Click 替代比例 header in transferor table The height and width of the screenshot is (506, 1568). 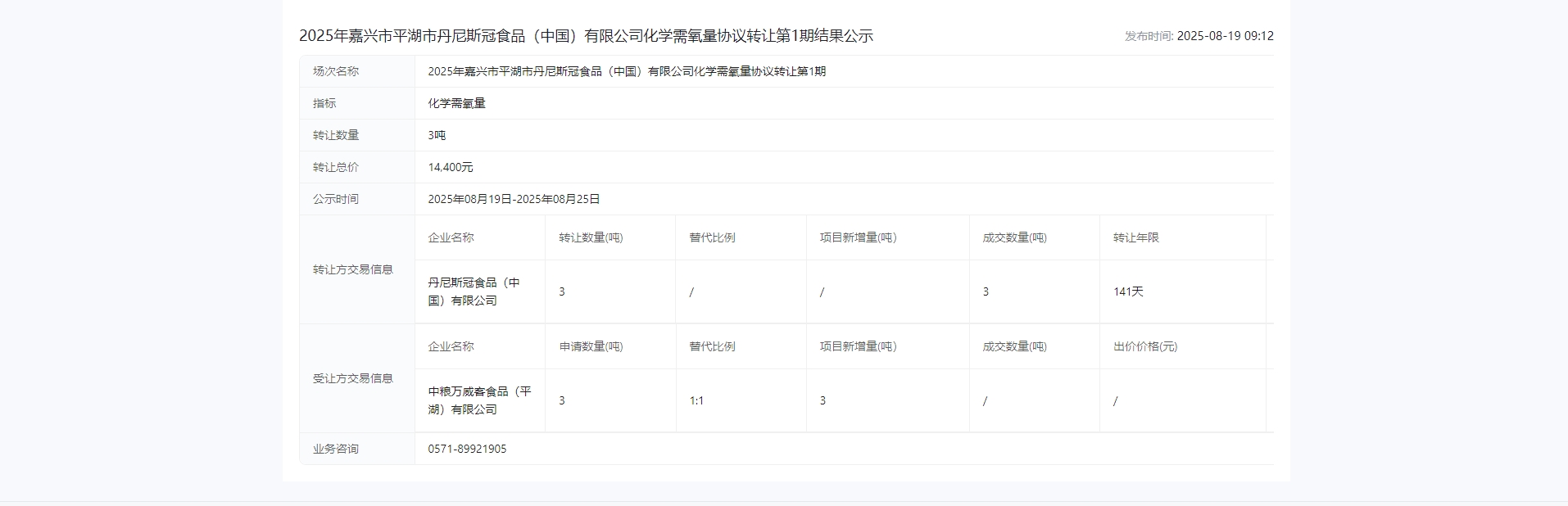(712, 237)
